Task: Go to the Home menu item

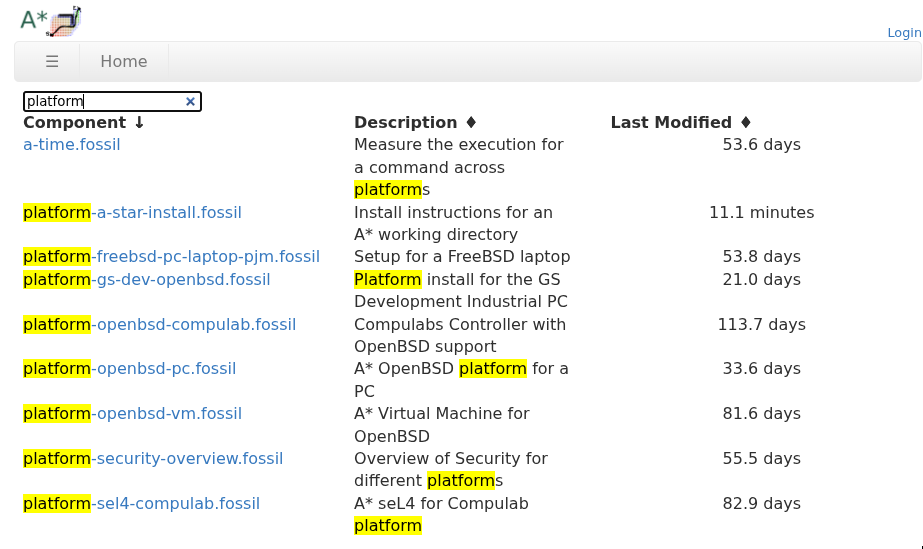Action: pos(124,62)
